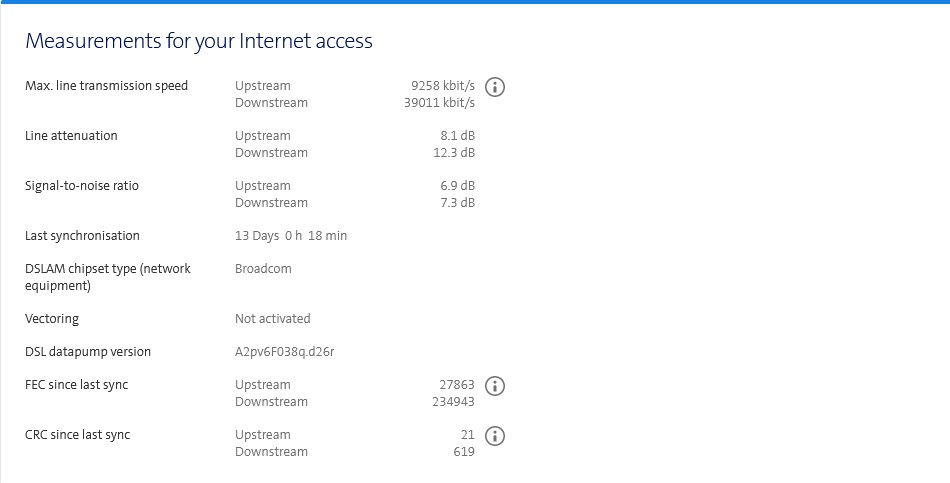Click the 'Measurements for your Internet access' heading
Screen dimensions: 950x483
tap(199, 41)
